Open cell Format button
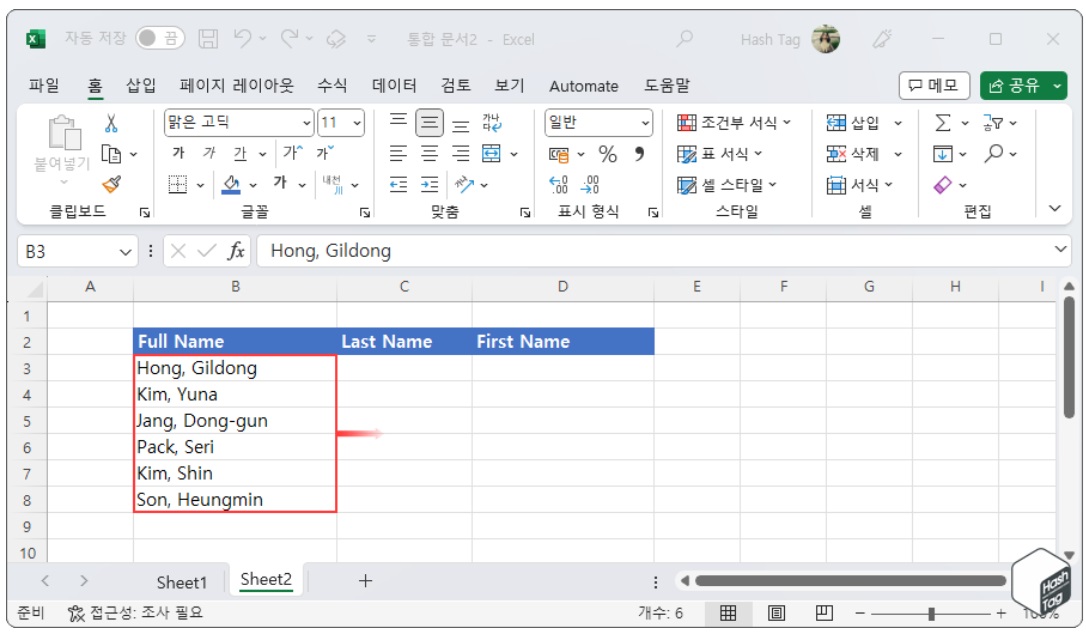Image resolution: width=1086 pixels, height=632 pixels. click(859, 185)
